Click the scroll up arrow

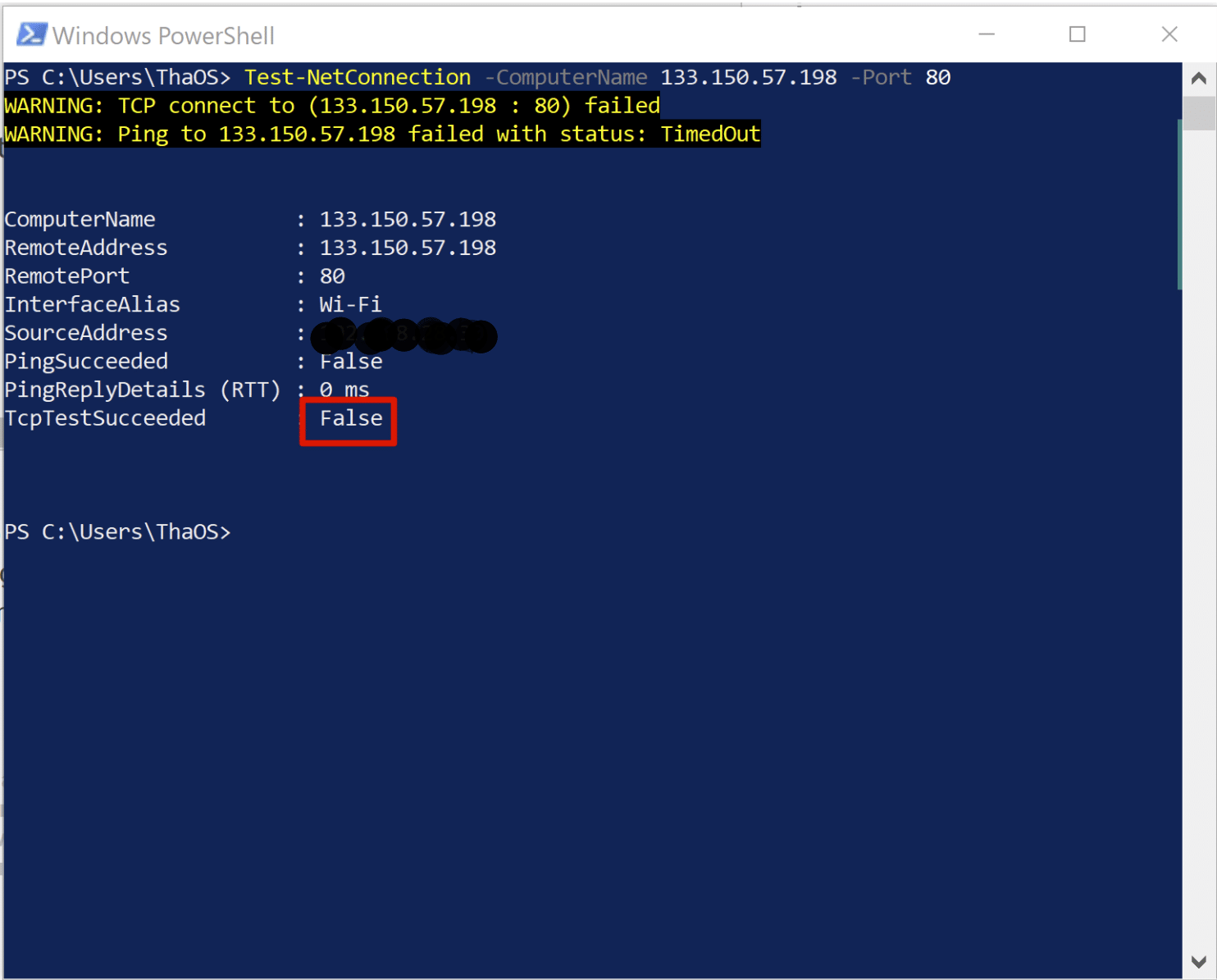1198,79
